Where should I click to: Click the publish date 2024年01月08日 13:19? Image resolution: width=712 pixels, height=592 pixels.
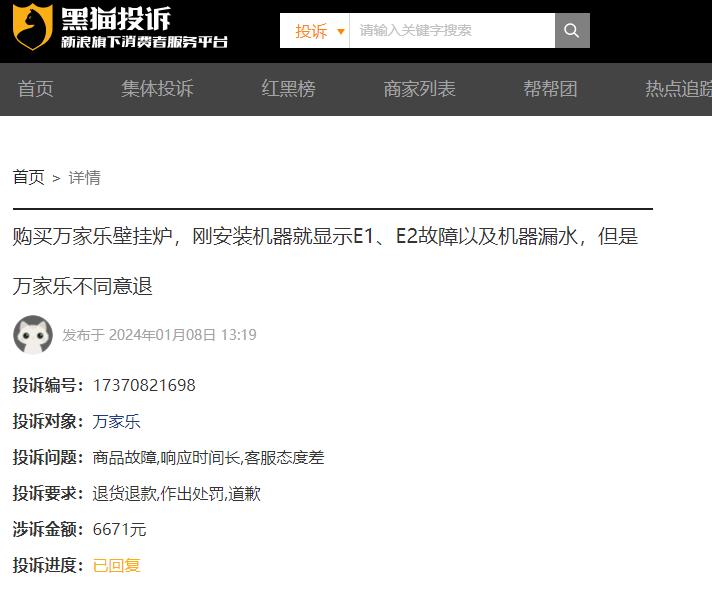(183, 335)
